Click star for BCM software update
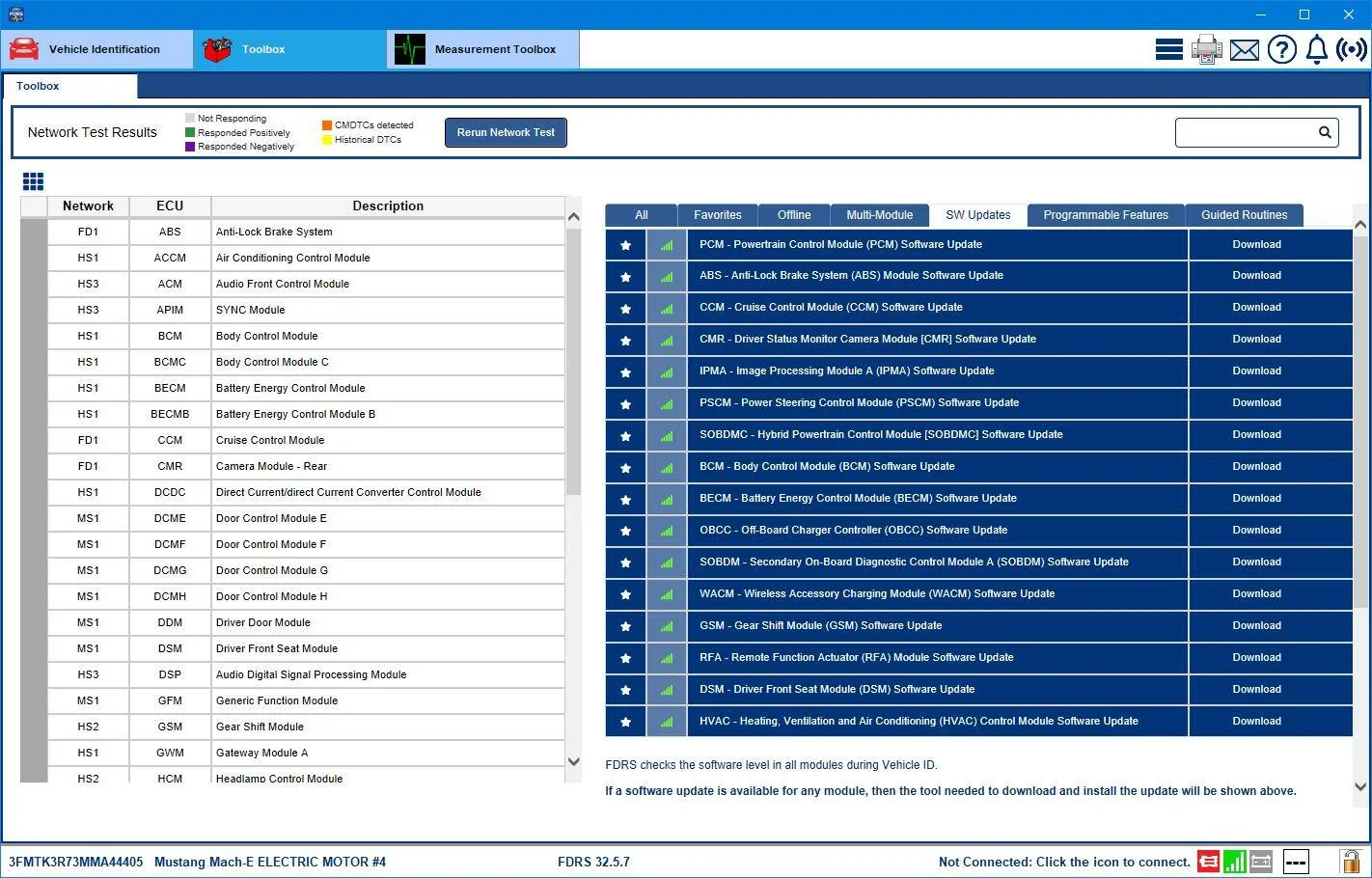The image size is (1372, 878). (x=625, y=468)
